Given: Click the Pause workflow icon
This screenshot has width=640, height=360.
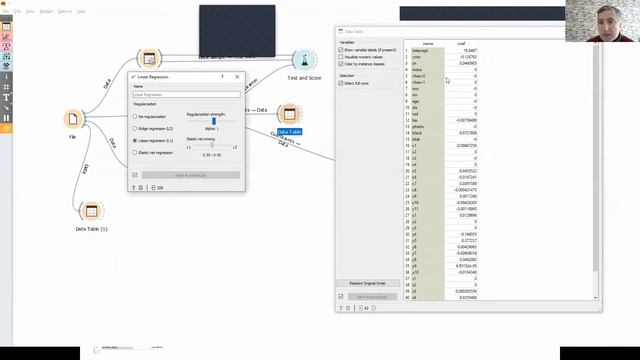Looking at the screenshot, I should click(6, 118).
